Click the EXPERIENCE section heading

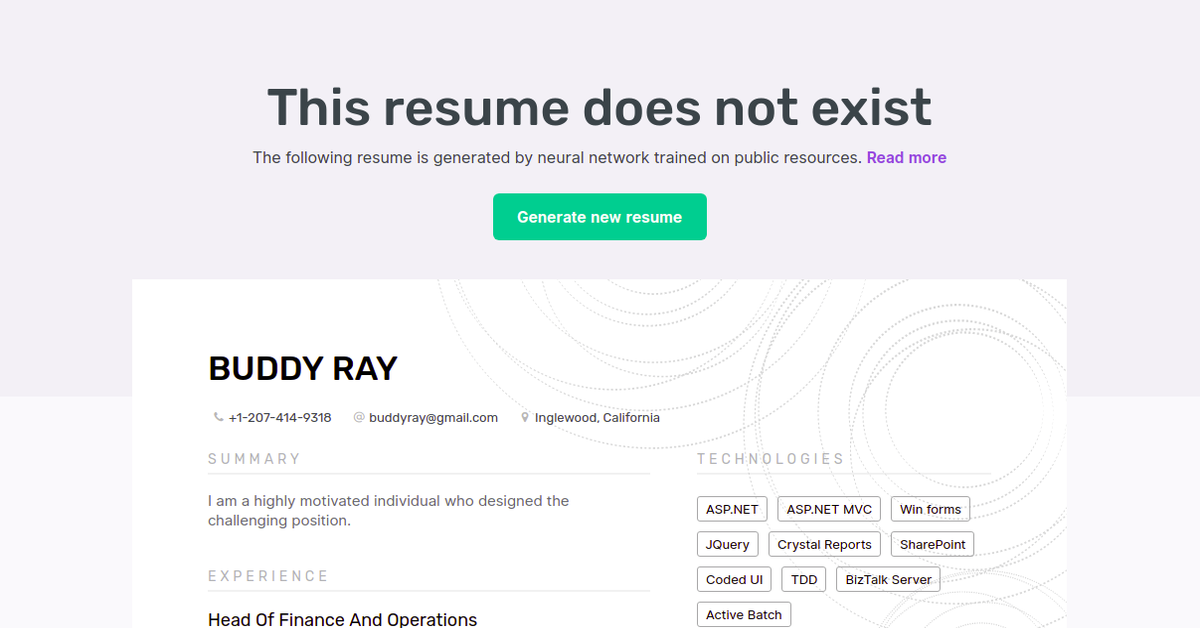(268, 576)
